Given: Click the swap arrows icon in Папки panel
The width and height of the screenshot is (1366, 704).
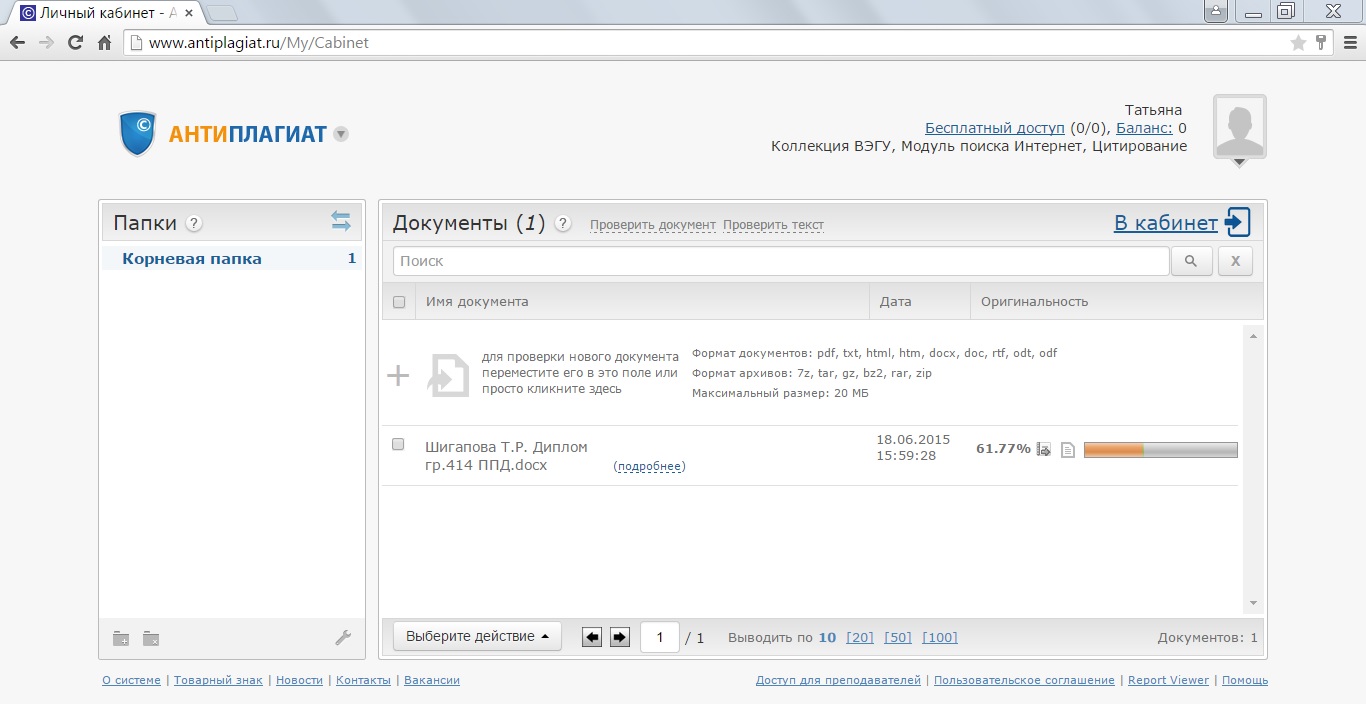Looking at the screenshot, I should 341,221.
